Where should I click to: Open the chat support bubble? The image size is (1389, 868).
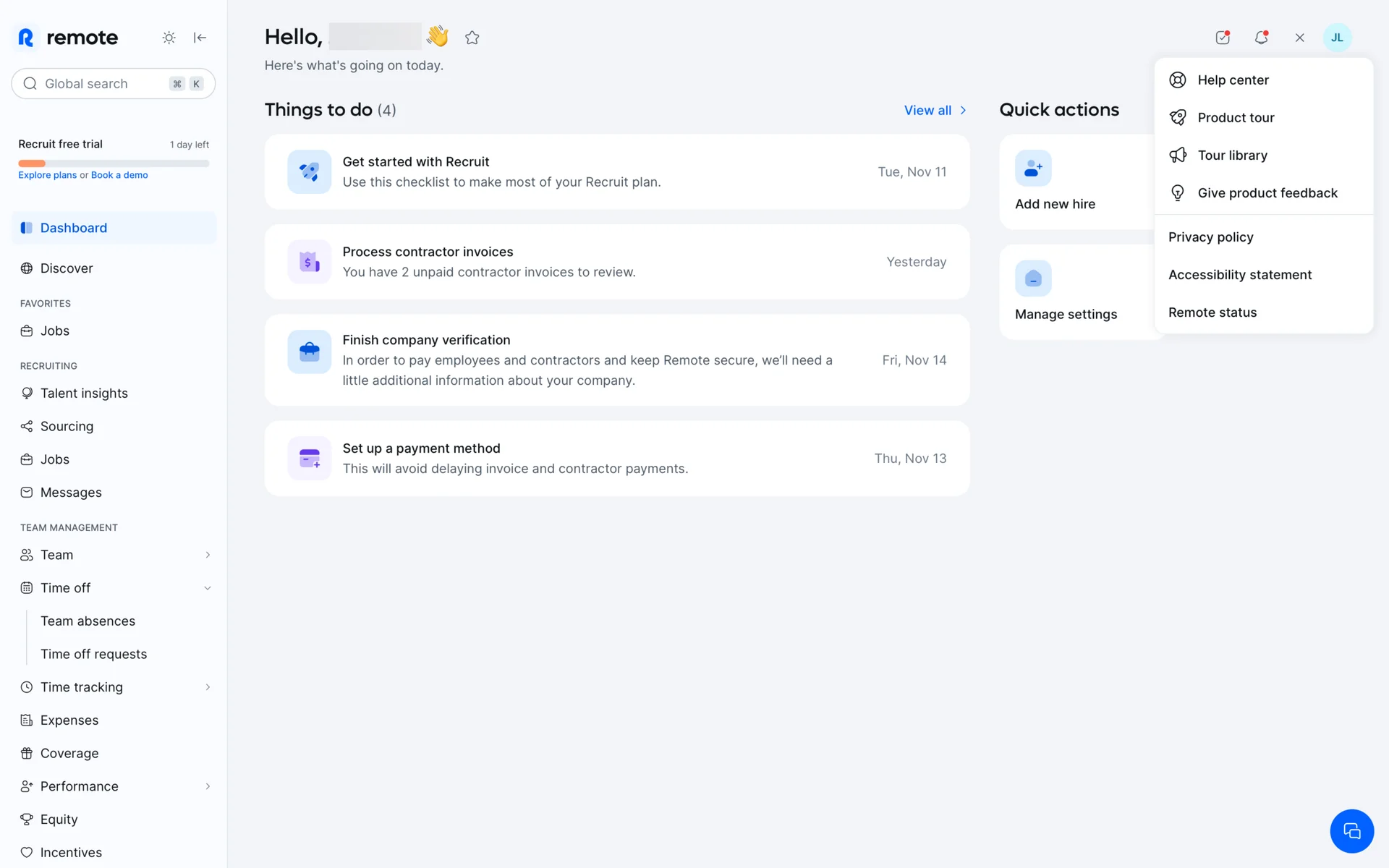click(x=1351, y=831)
